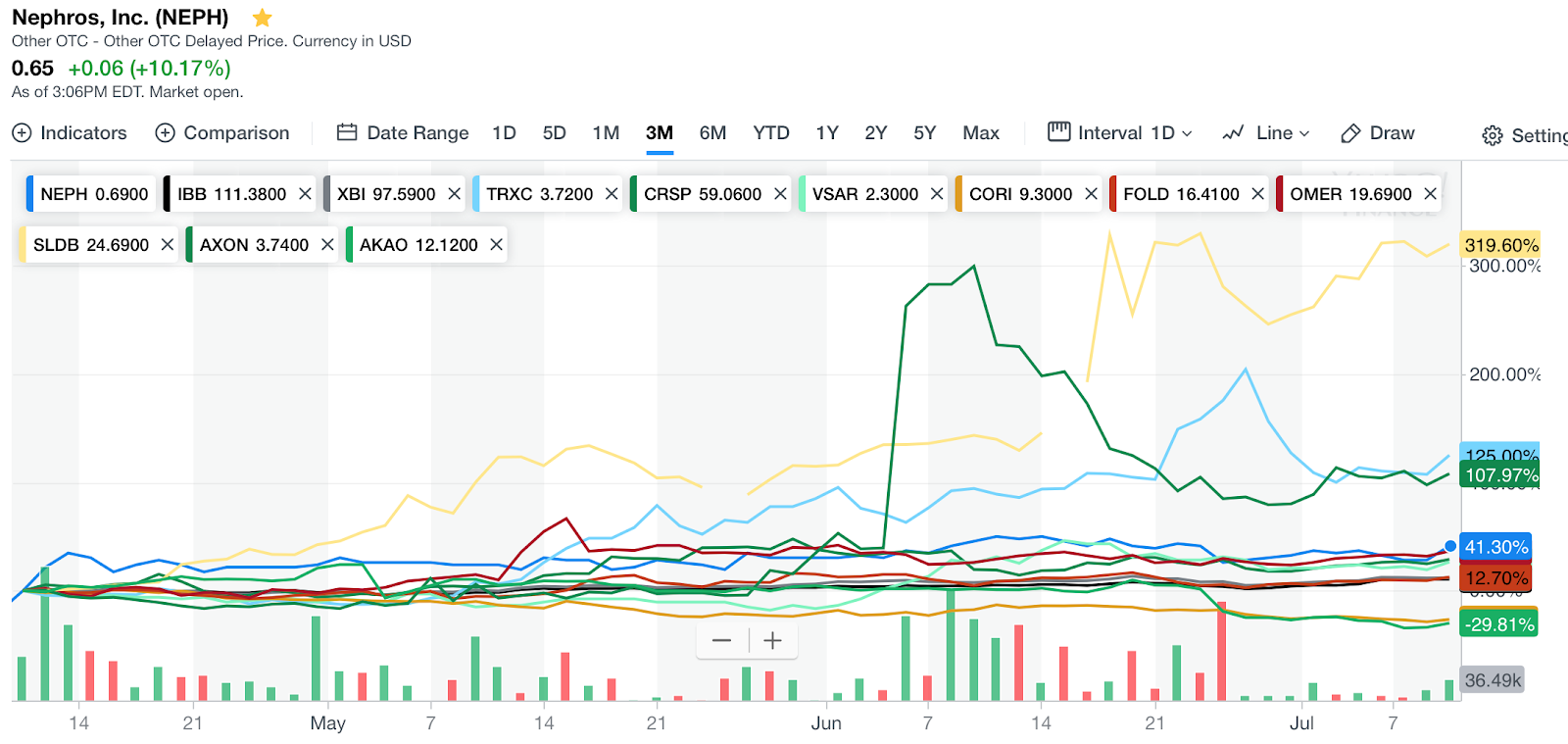This screenshot has height=744, width=1568.
Task: Expand the Interval 1D dropdown
Action: point(1187,133)
